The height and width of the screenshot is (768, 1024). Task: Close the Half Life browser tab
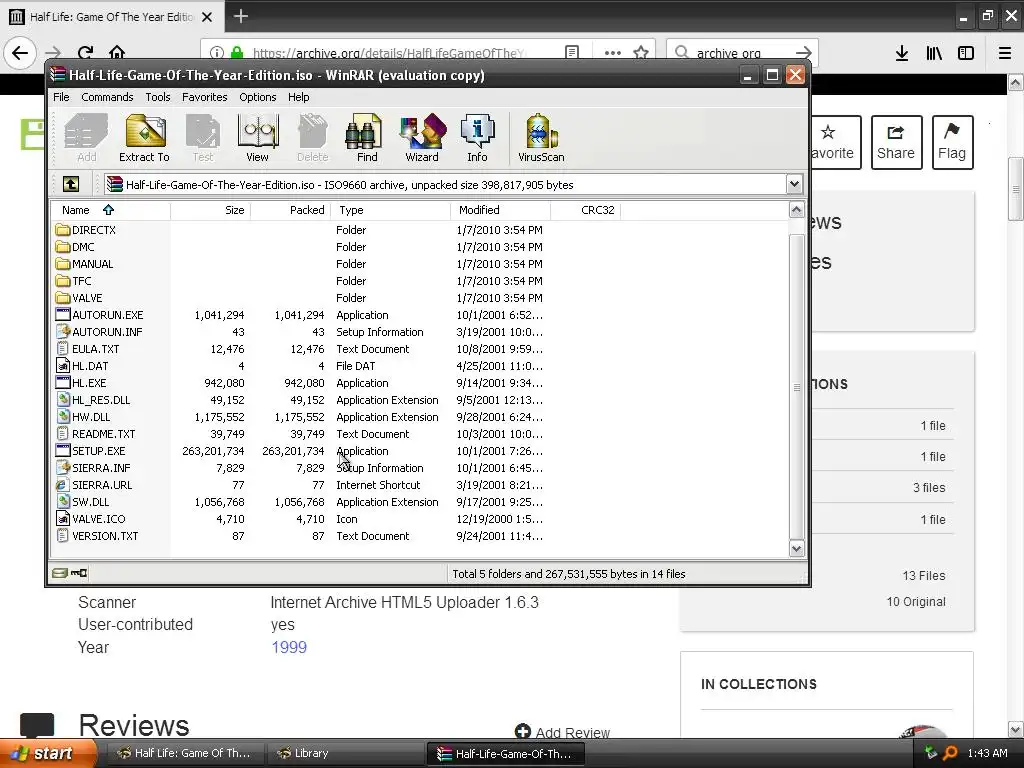207,17
